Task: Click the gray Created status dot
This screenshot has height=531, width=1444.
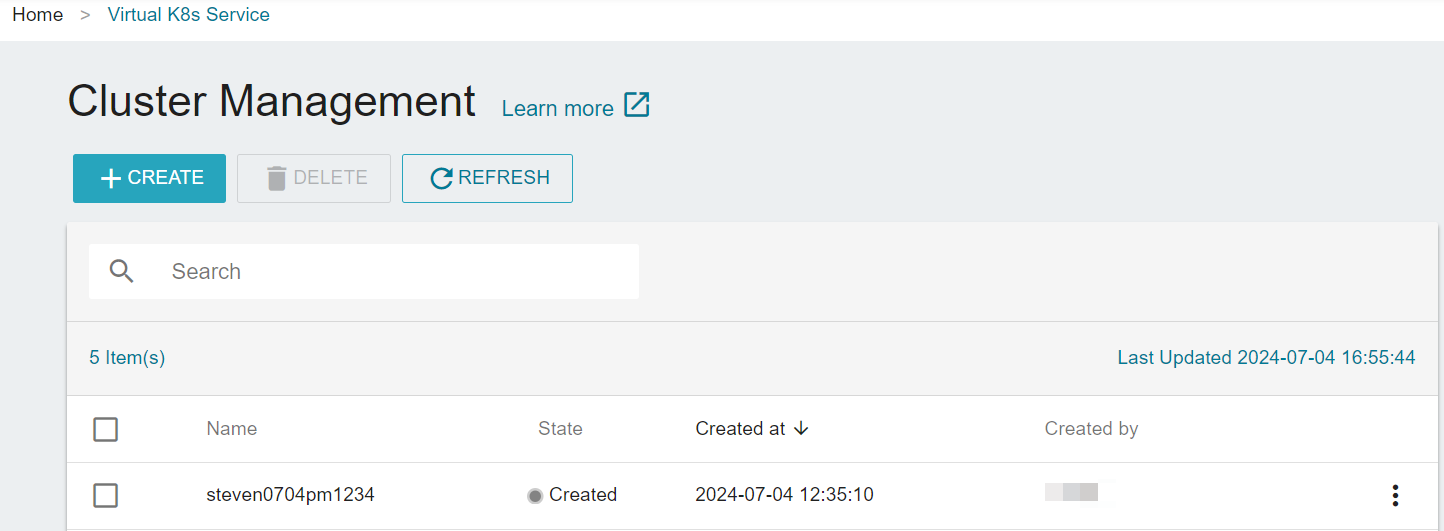Action: coord(535,496)
